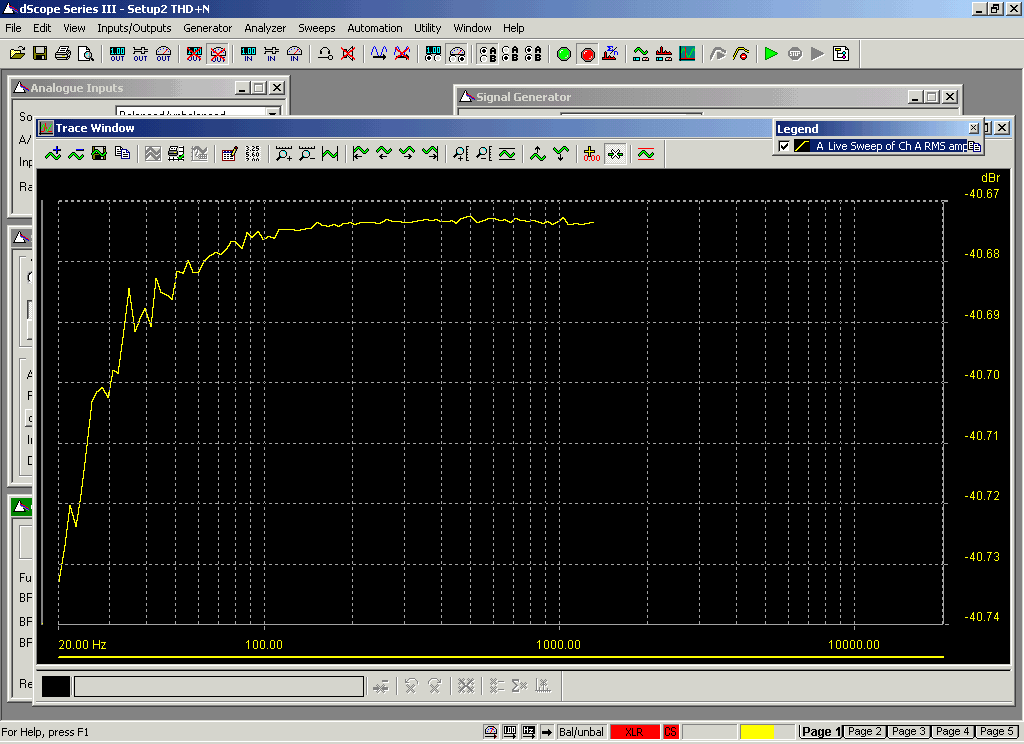Viewport: 1024px width, 744px height.
Task: Click the red octagon stop icon
Action: (587, 54)
